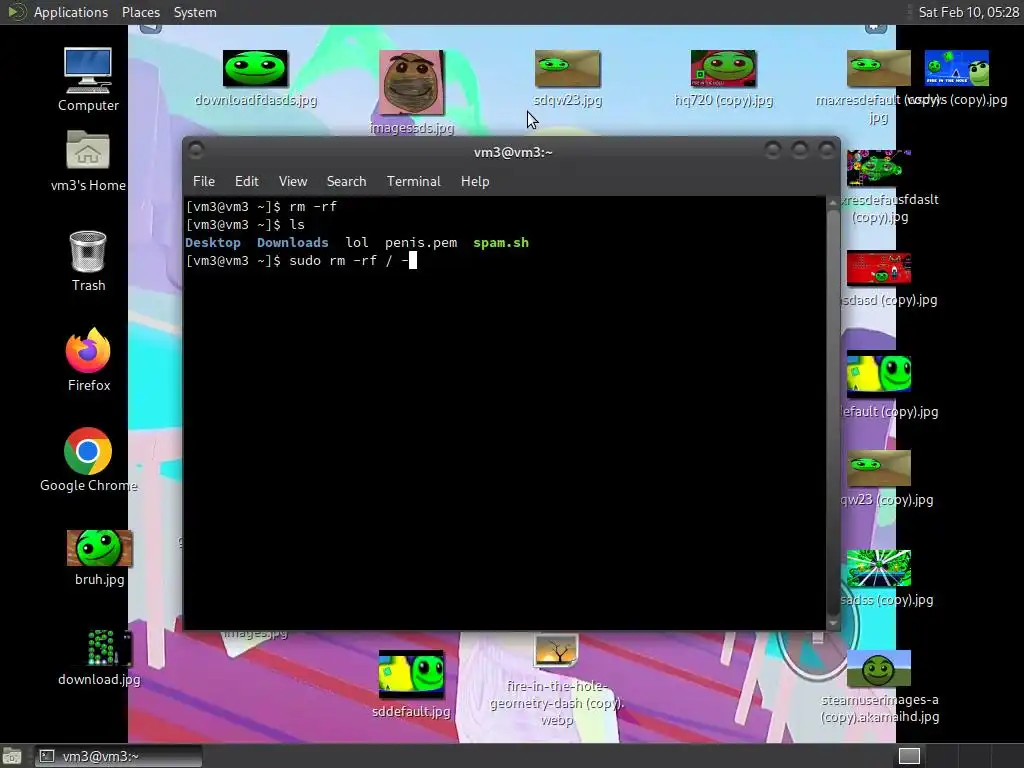The image size is (1024, 768).
Task: Click the Downloads entry in ls output
Action: point(293,242)
